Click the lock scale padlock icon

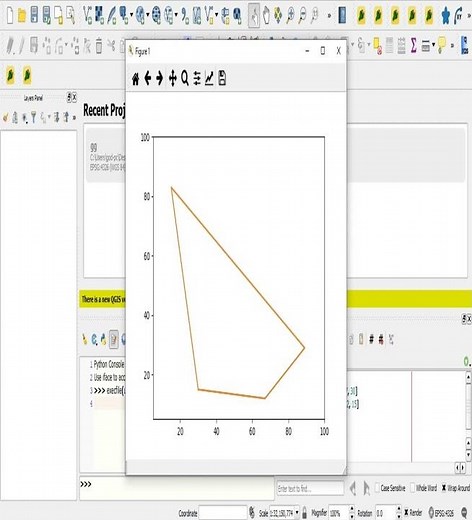[x=304, y=512]
